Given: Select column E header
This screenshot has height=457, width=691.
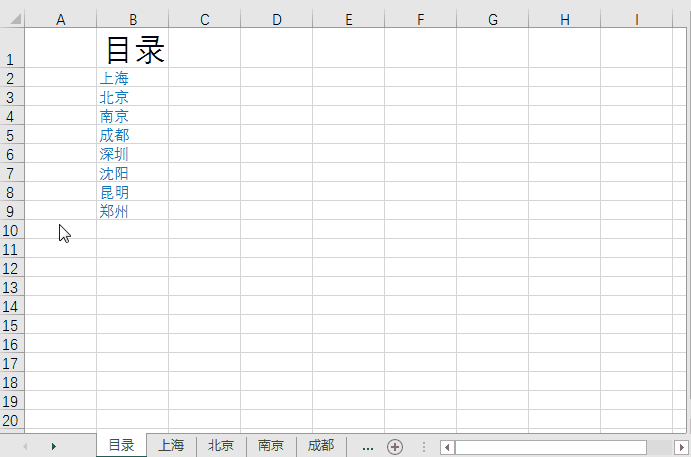Looking at the screenshot, I should point(349,19).
